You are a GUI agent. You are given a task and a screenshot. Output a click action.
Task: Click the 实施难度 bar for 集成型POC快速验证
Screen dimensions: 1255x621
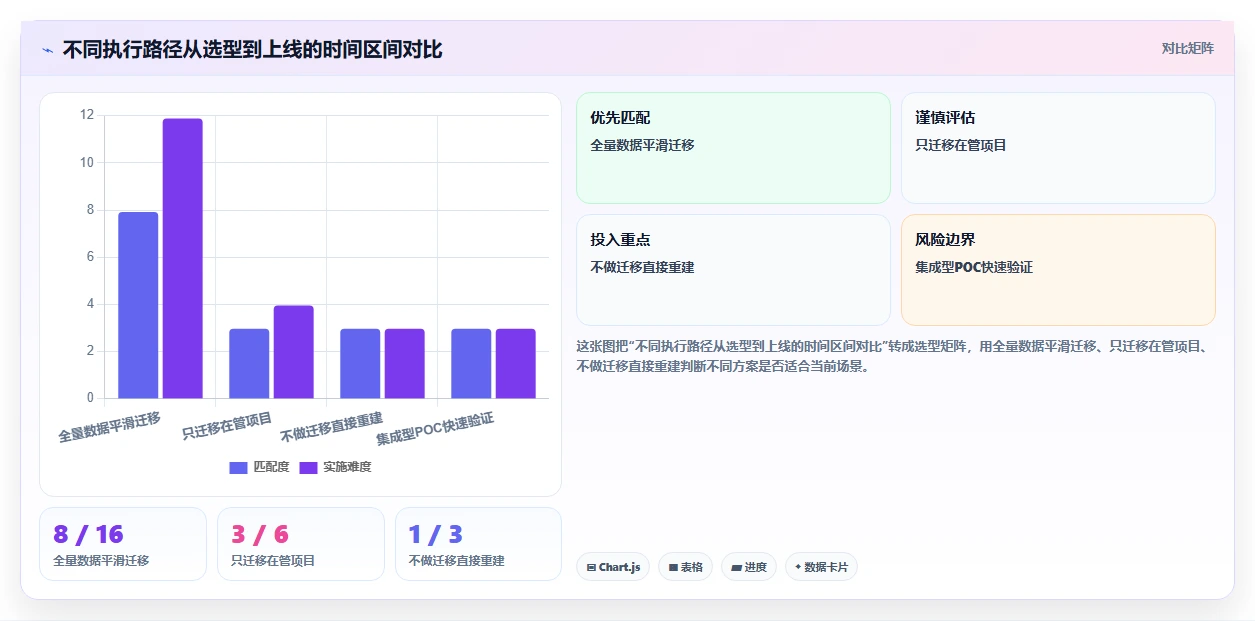(516, 363)
